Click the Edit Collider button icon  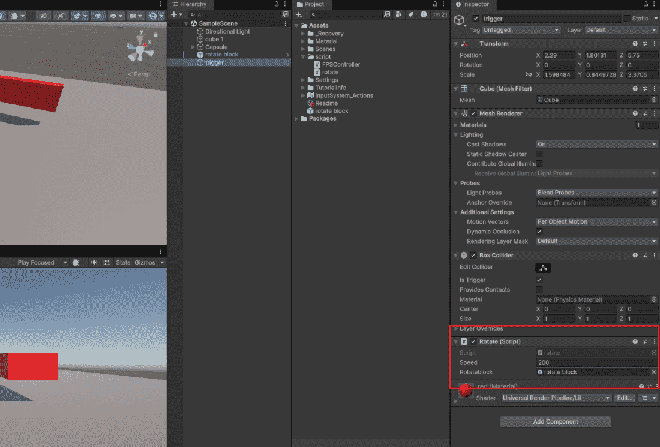point(543,268)
